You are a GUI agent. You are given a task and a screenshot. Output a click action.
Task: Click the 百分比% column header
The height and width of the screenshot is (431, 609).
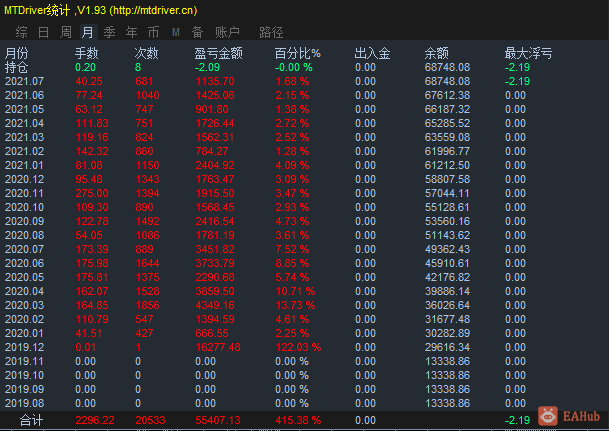(x=298, y=53)
